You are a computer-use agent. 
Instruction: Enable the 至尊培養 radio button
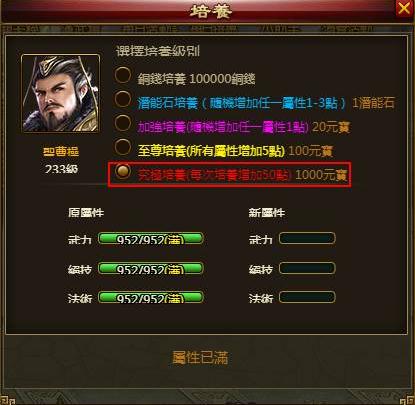123,147
